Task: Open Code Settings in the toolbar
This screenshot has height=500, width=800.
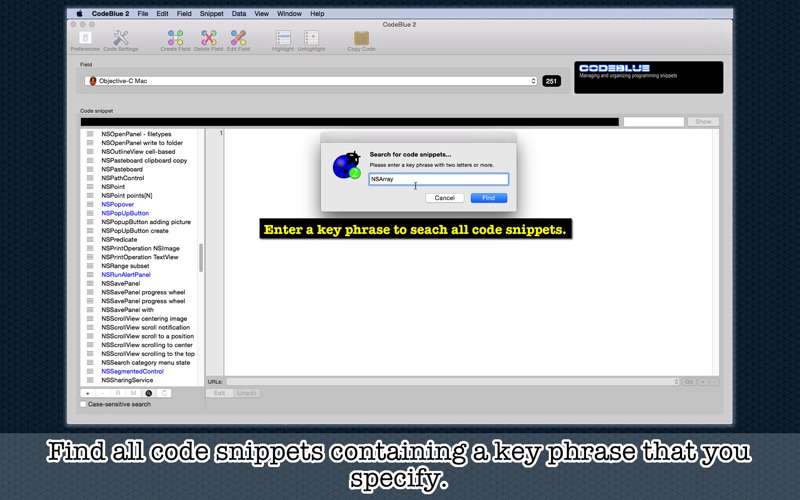Action: tap(121, 38)
